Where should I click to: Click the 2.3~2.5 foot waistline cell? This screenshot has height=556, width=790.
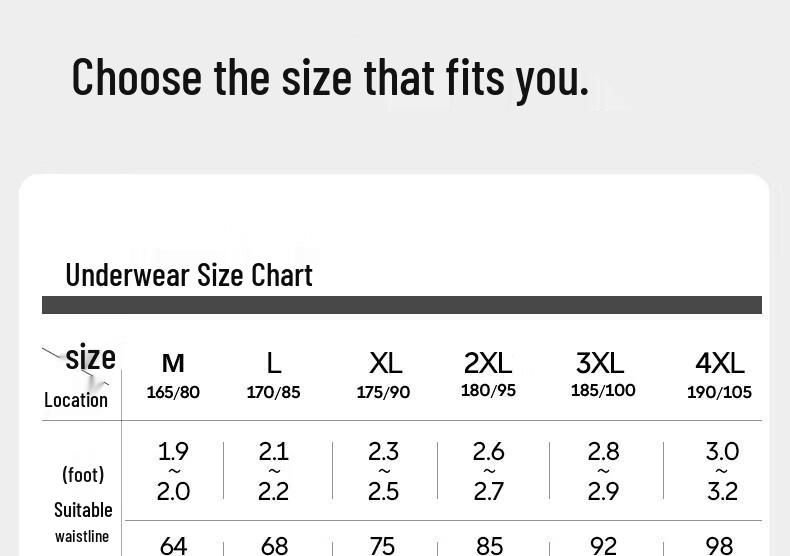pyautogui.click(x=383, y=471)
